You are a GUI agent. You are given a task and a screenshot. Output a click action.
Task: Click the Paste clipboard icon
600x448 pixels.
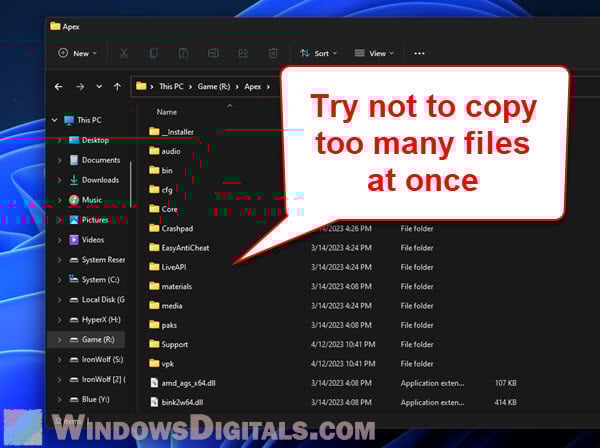coord(183,53)
